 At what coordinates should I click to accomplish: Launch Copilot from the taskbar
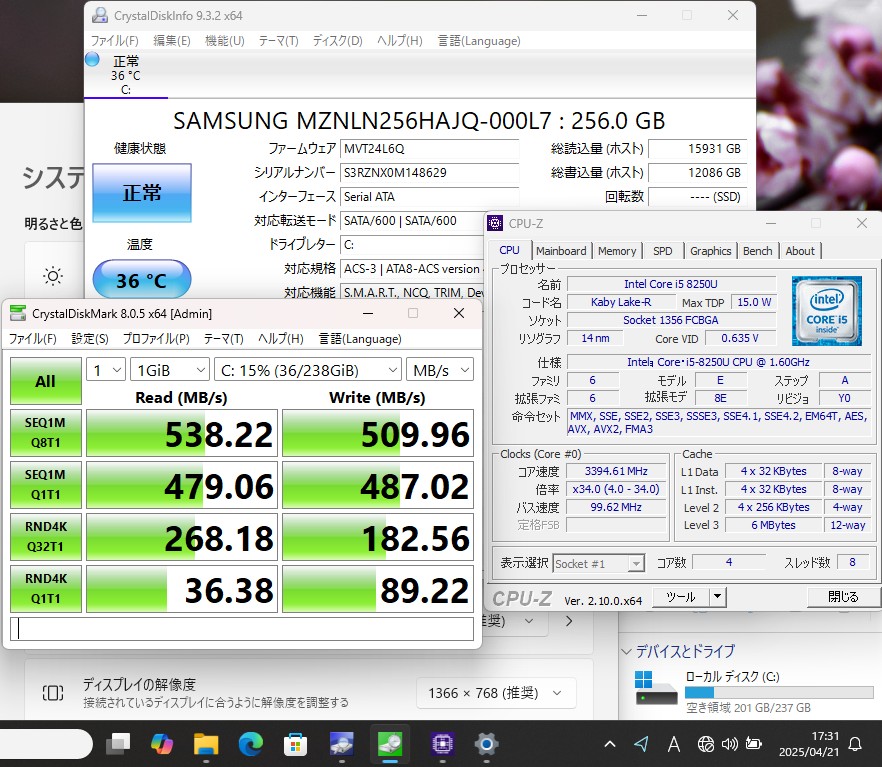click(x=162, y=744)
